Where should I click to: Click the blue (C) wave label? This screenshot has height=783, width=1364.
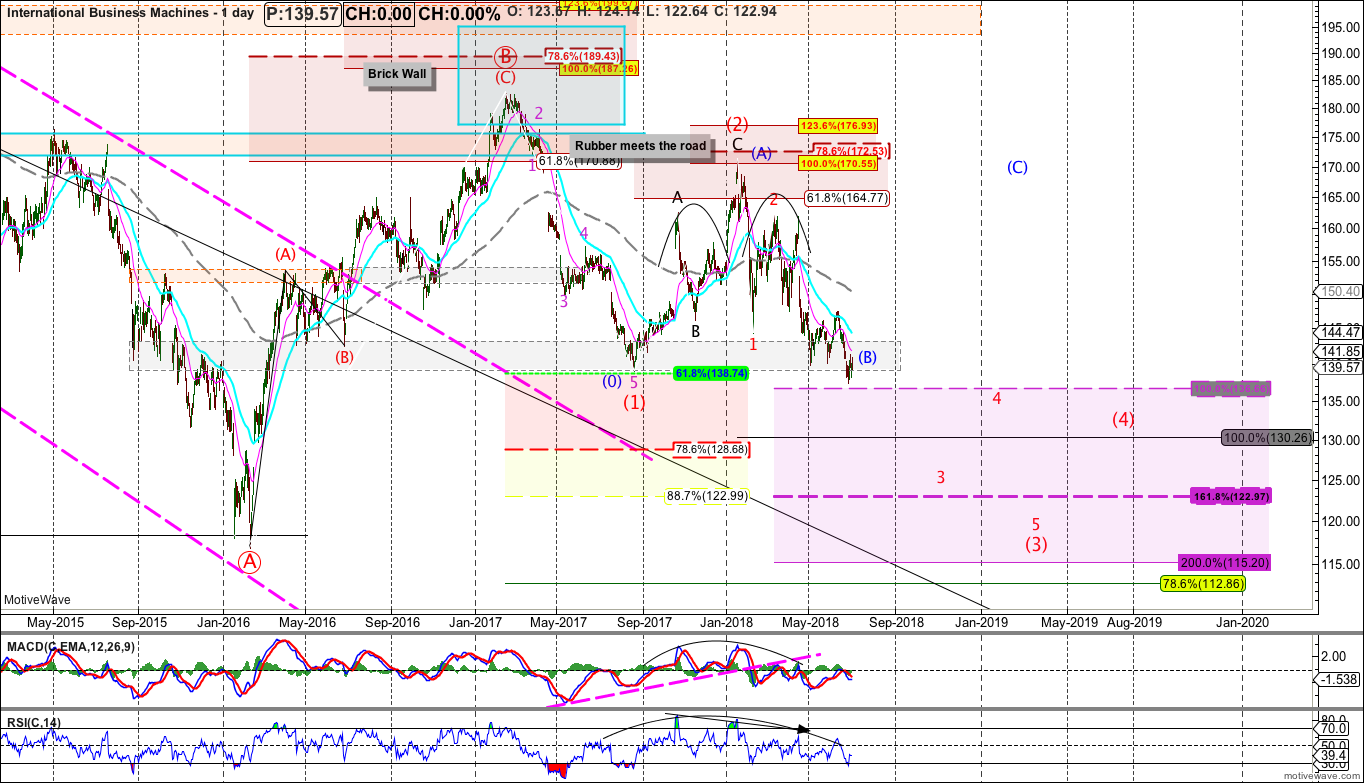(x=1017, y=167)
